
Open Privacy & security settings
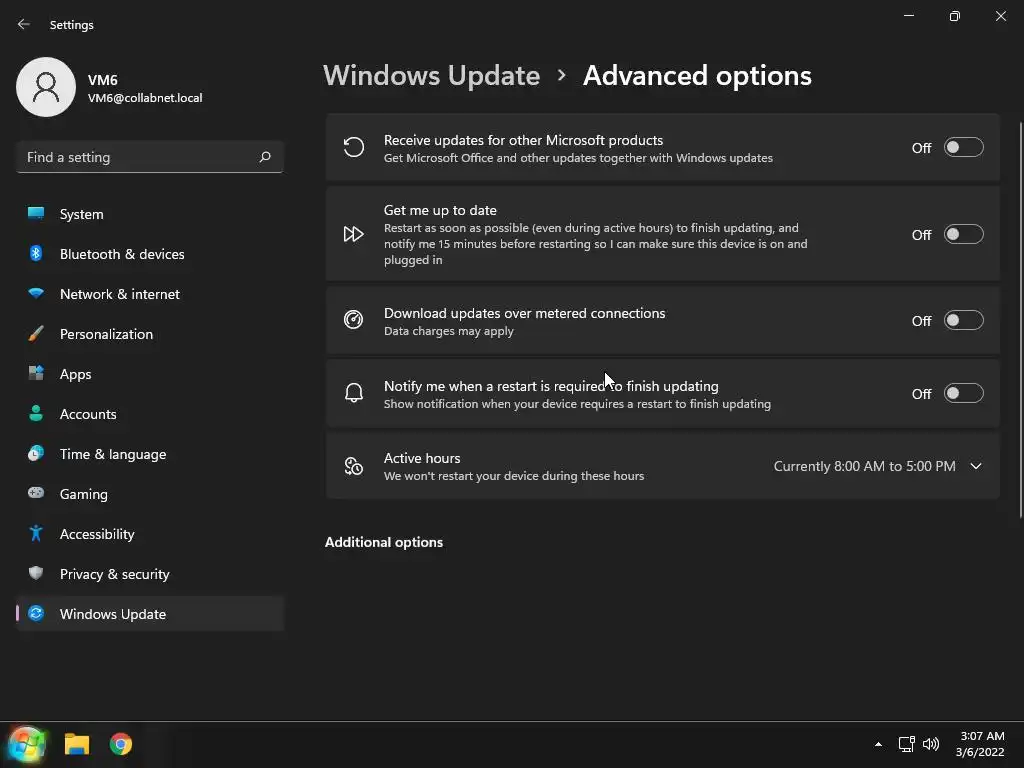click(150, 574)
